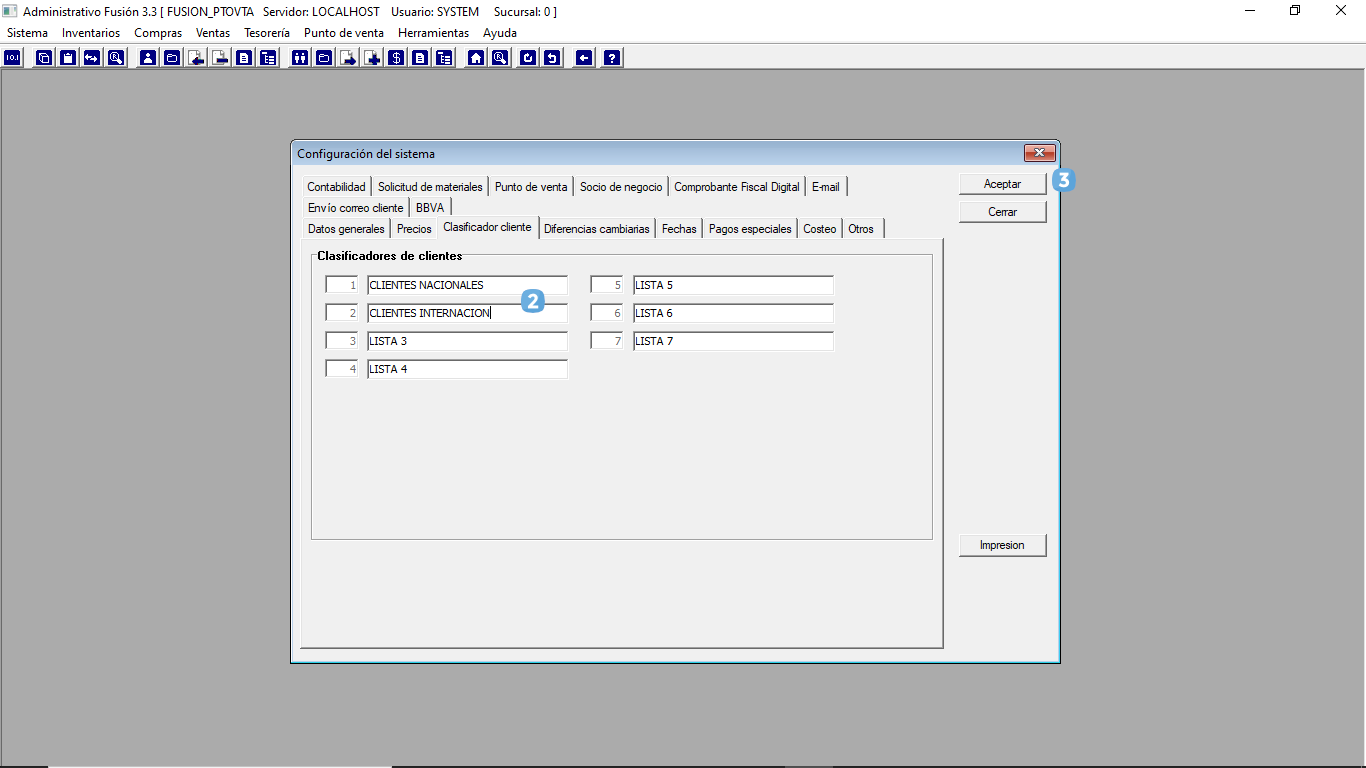
Task: Click the CLIENTES NACIONALES text field
Action: (467, 285)
